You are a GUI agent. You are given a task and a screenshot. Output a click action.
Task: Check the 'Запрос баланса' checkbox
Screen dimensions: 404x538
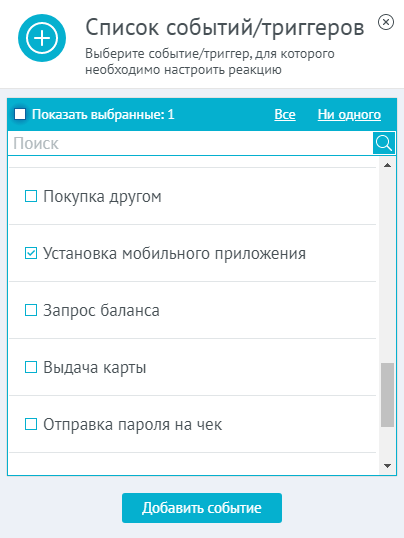click(x=31, y=310)
